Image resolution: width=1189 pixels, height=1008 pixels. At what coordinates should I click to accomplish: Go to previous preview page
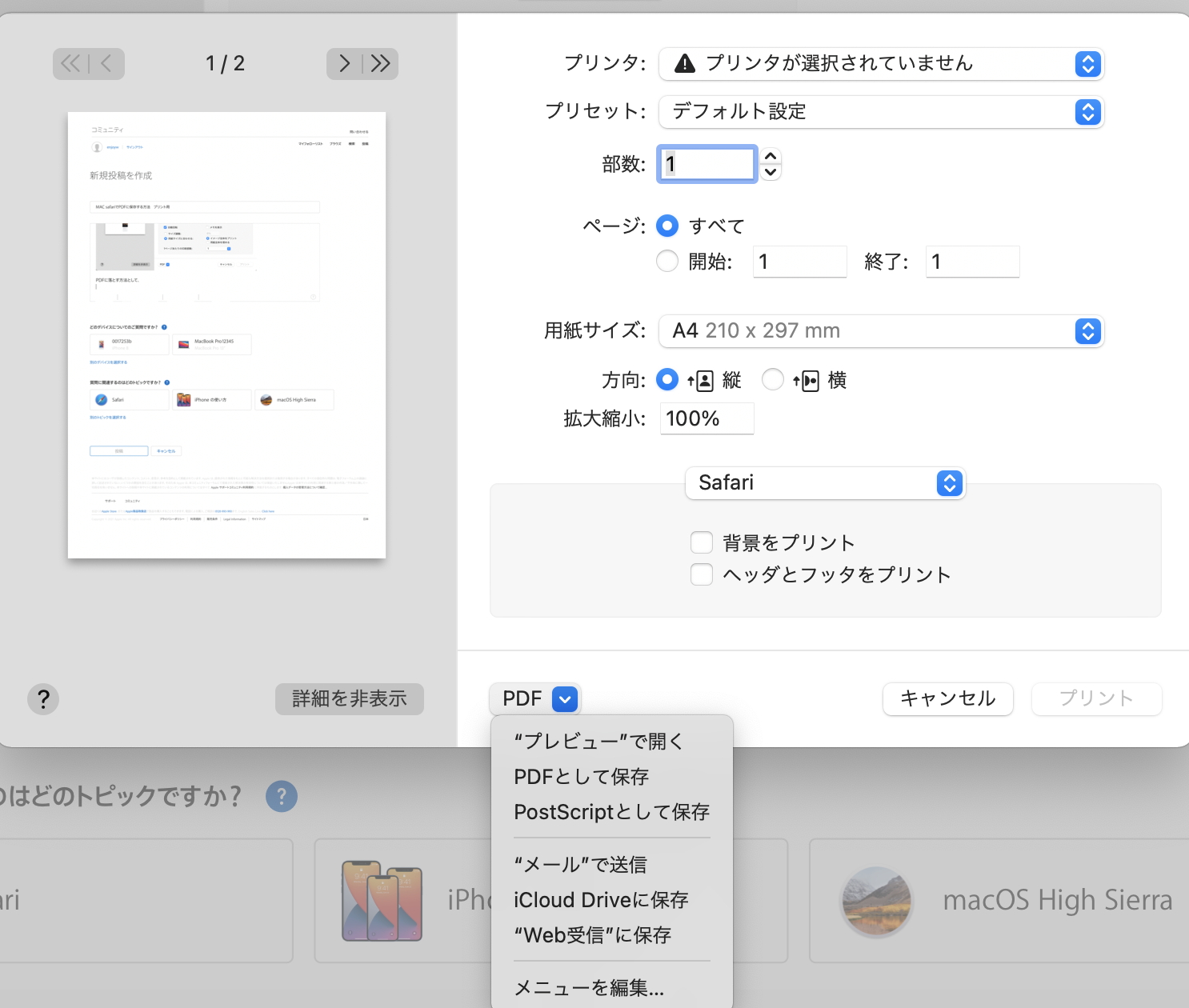tap(106, 63)
